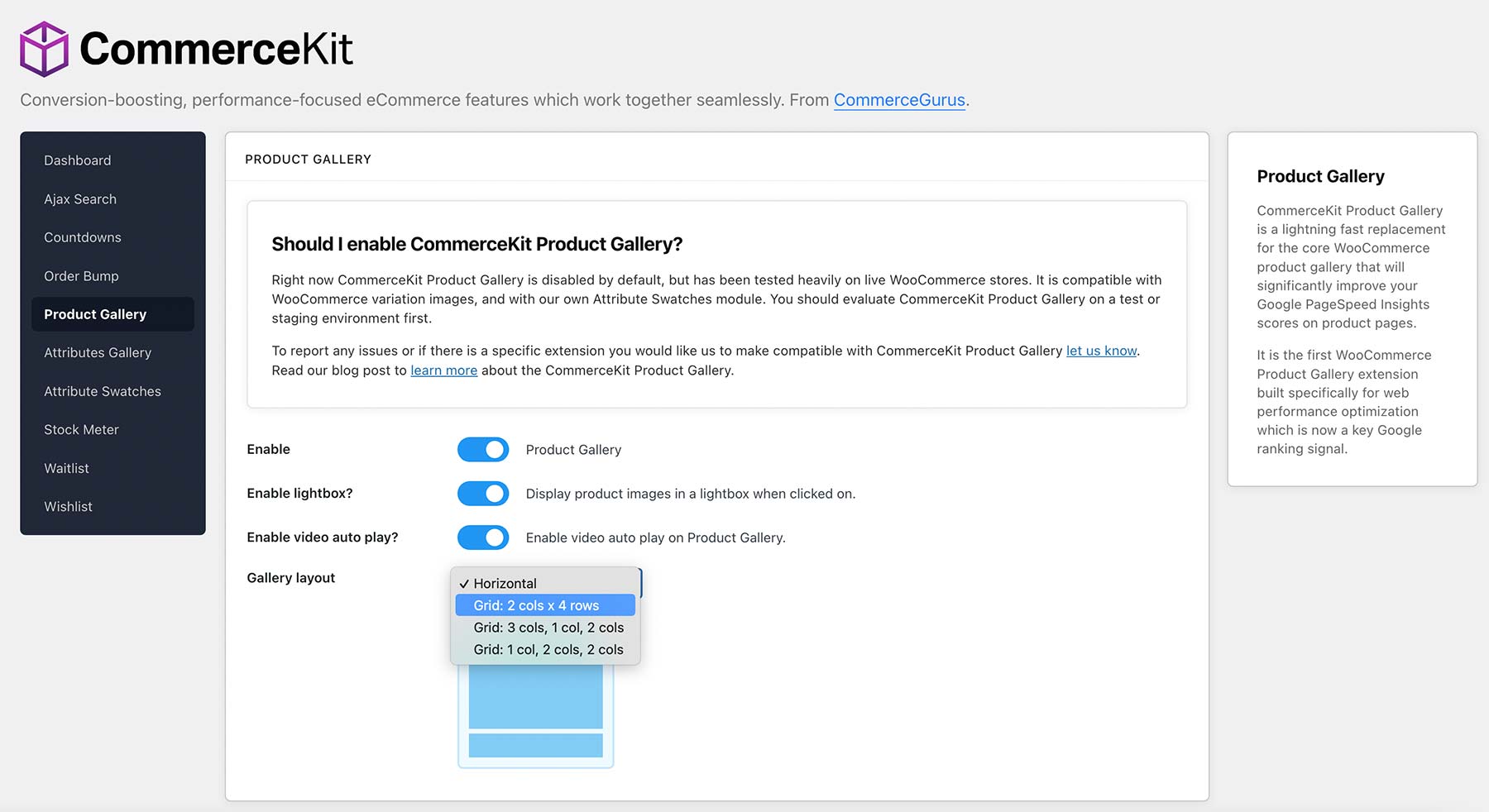Open the Wishlist section
The image size is (1489, 812).
coord(68,507)
